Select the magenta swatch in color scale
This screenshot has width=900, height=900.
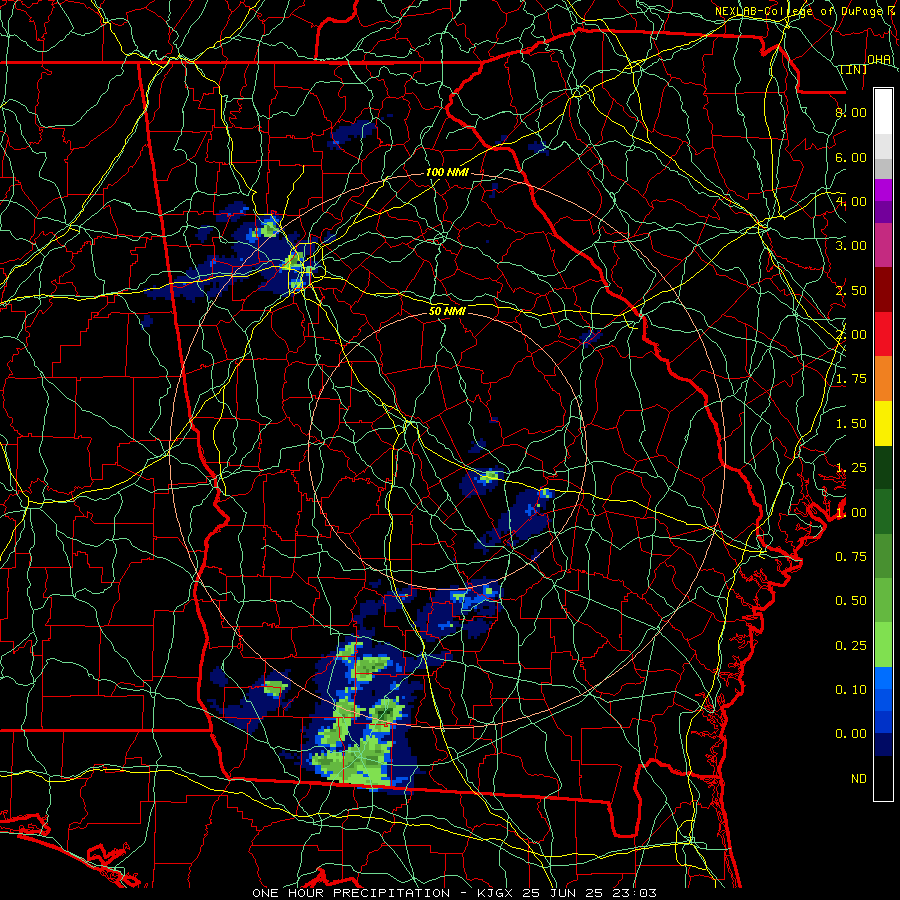coord(883,190)
